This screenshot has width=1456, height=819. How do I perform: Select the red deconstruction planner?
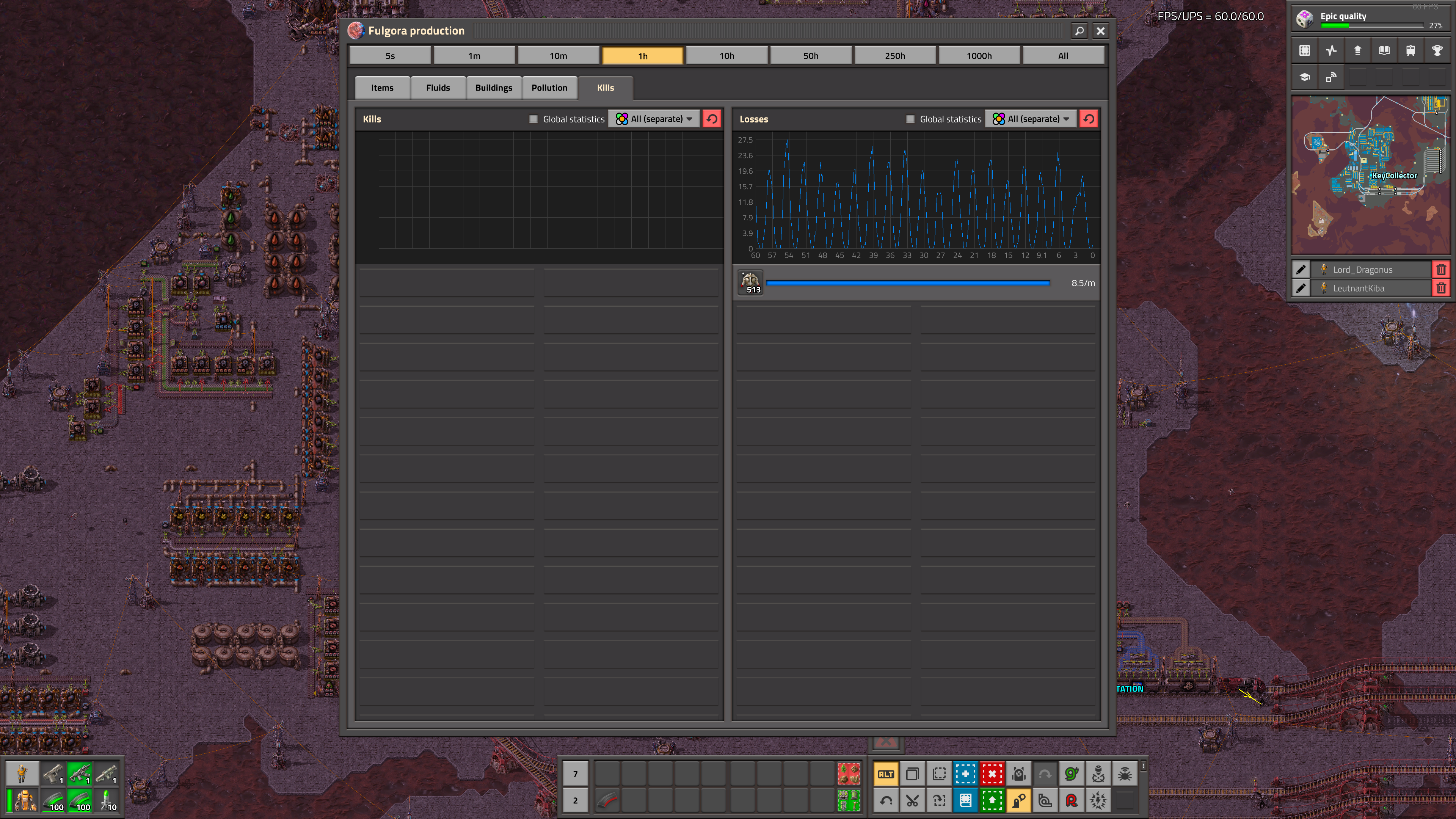coord(992,774)
